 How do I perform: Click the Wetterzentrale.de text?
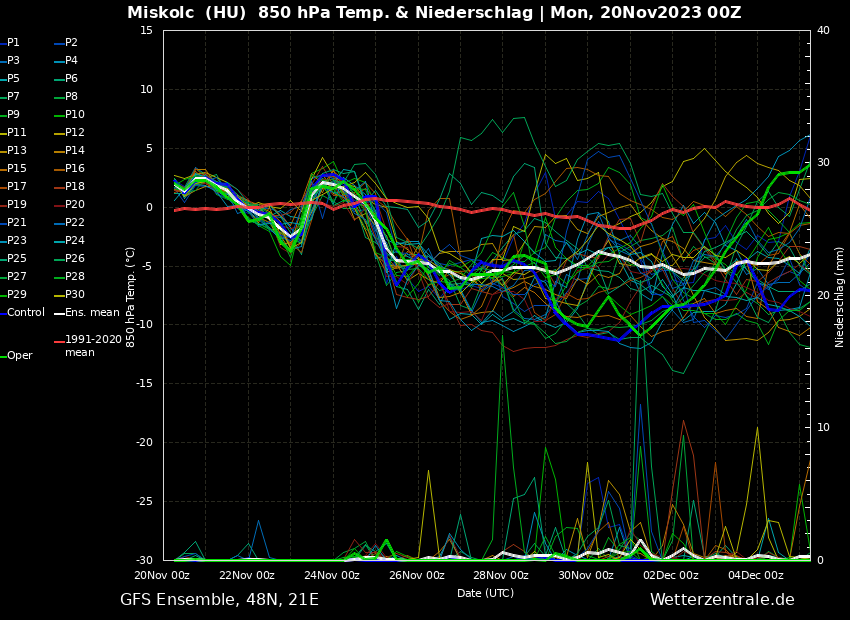point(722,600)
